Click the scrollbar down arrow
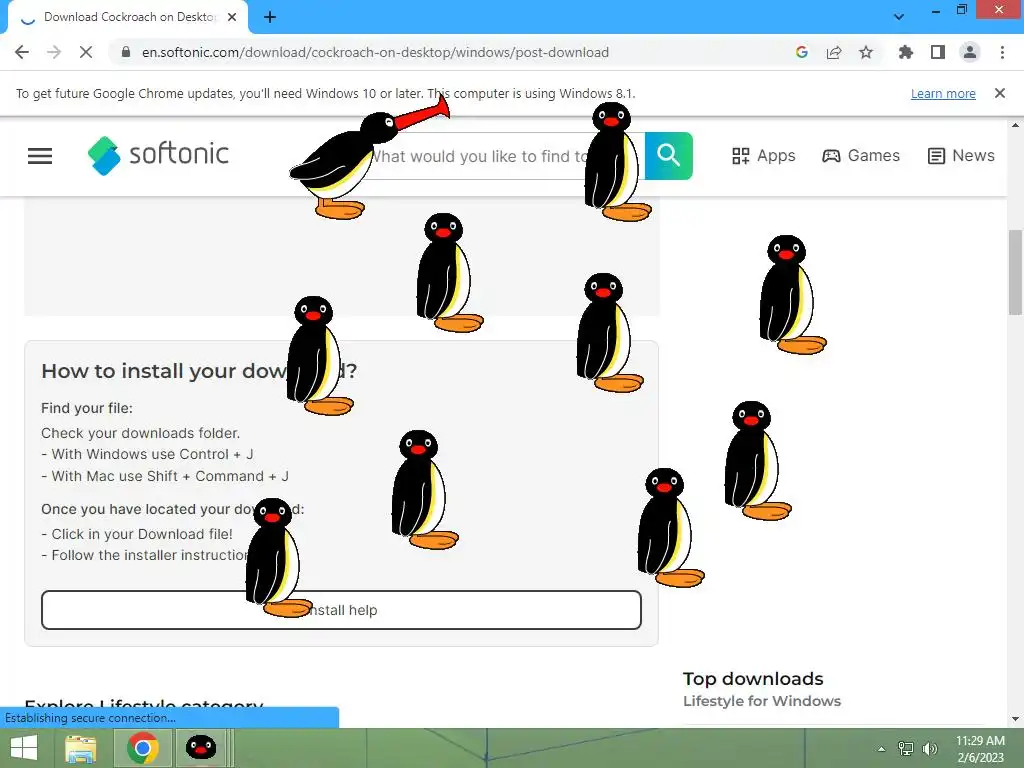Viewport: 1024px width, 768px height. [1015, 719]
